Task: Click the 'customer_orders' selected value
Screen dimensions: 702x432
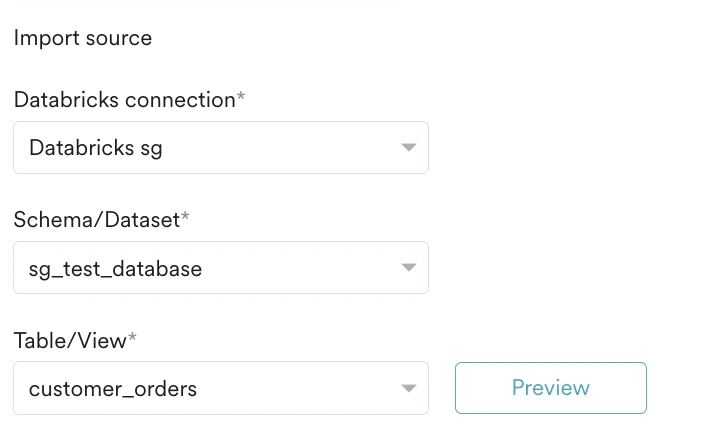Action: [x=112, y=388]
